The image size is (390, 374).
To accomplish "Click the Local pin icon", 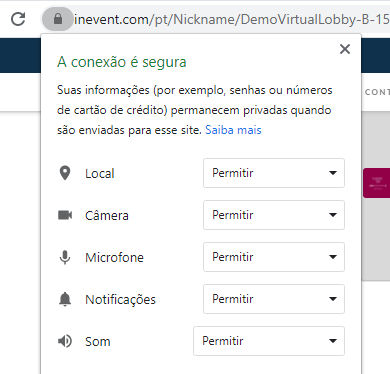I will [x=65, y=173].
